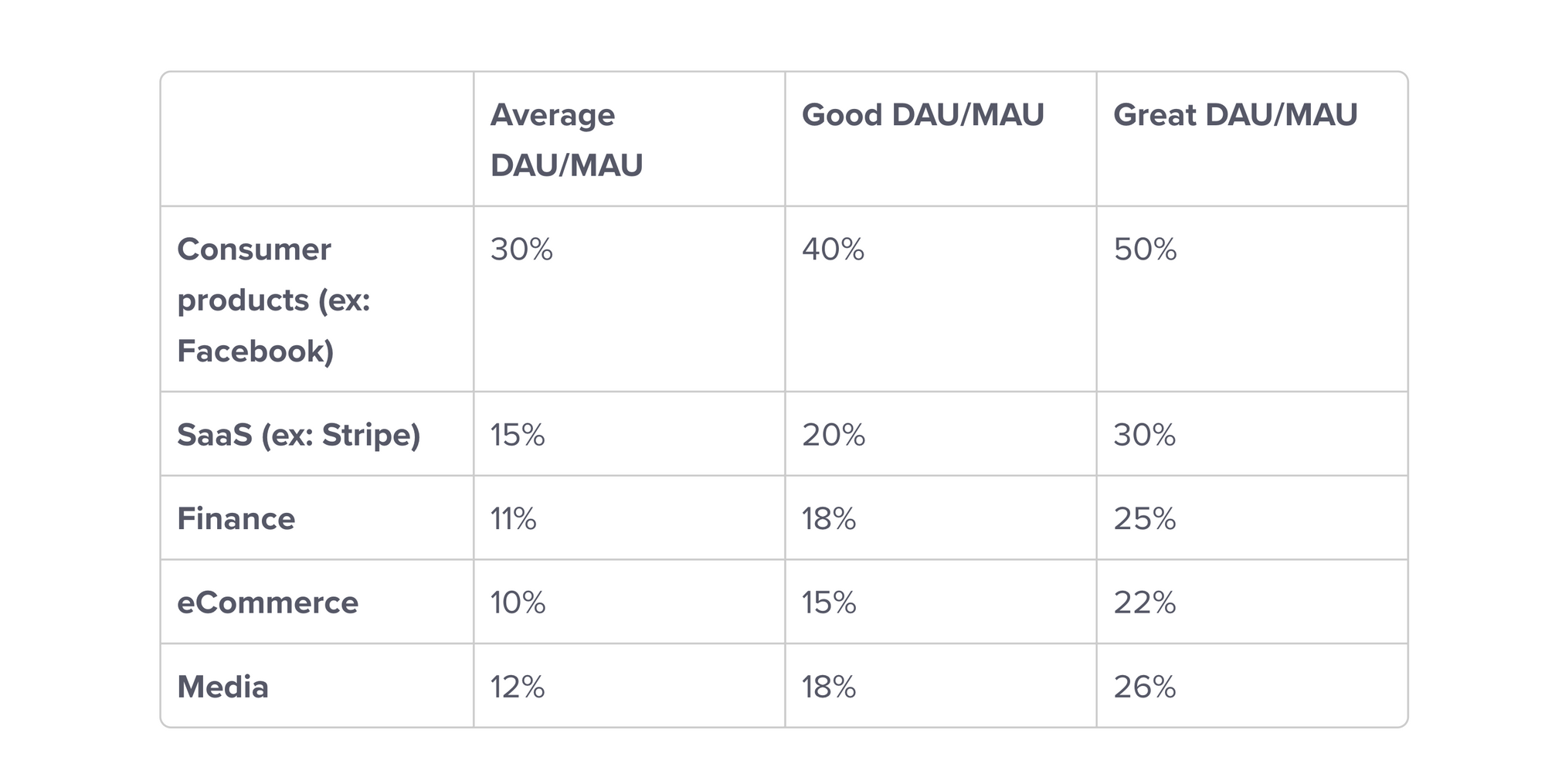The width and height of the screenshot is (1545, 784).
Task: Click the 50% cell for Consumer products
Action: (1145, 249)
